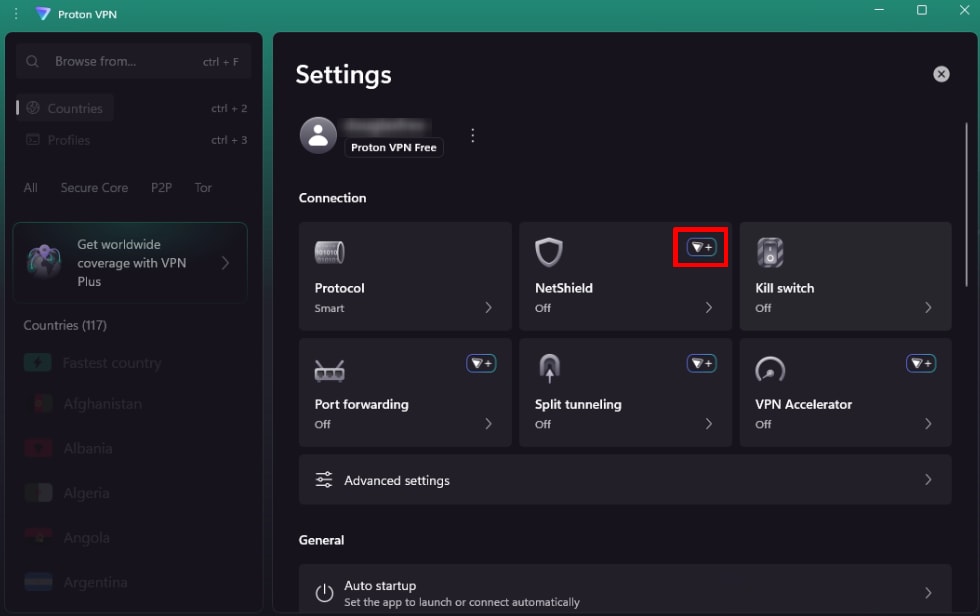Click the Afghanistan flag icon
The width and height of the screenshot is (980, 616).
pyautogui.click(x=39, y=404)
